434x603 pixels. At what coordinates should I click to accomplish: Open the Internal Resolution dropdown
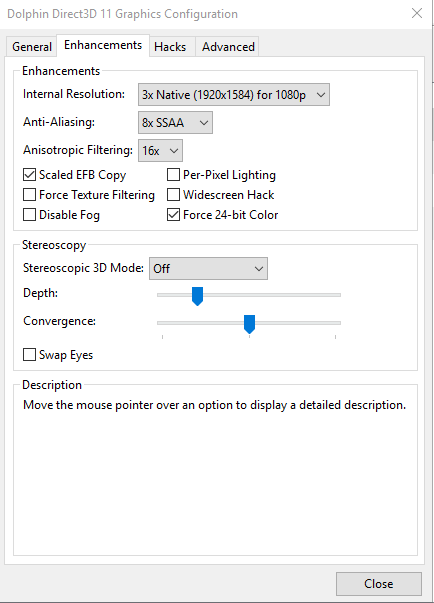[x=234, y=95]
